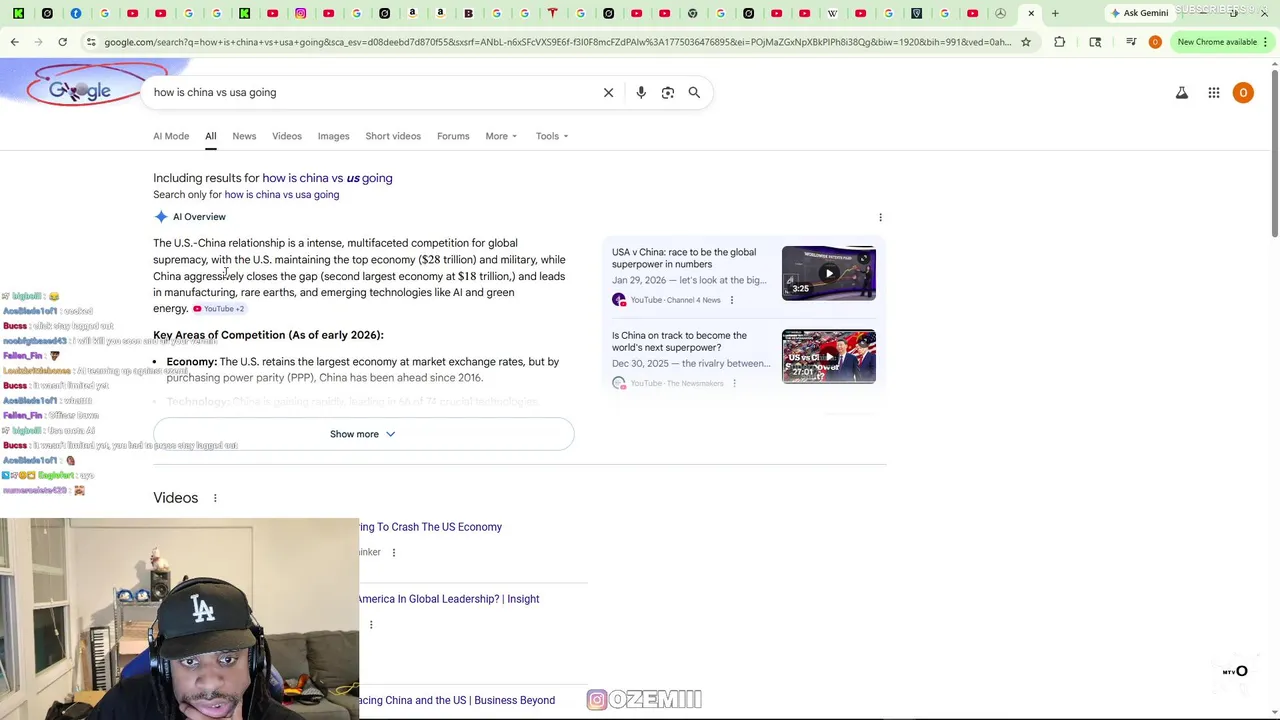Image resolution: width=1280 pixels, height=720 pixels.
Task: Click suggested query 'how is china vs us going'
Action: point(327,178)
